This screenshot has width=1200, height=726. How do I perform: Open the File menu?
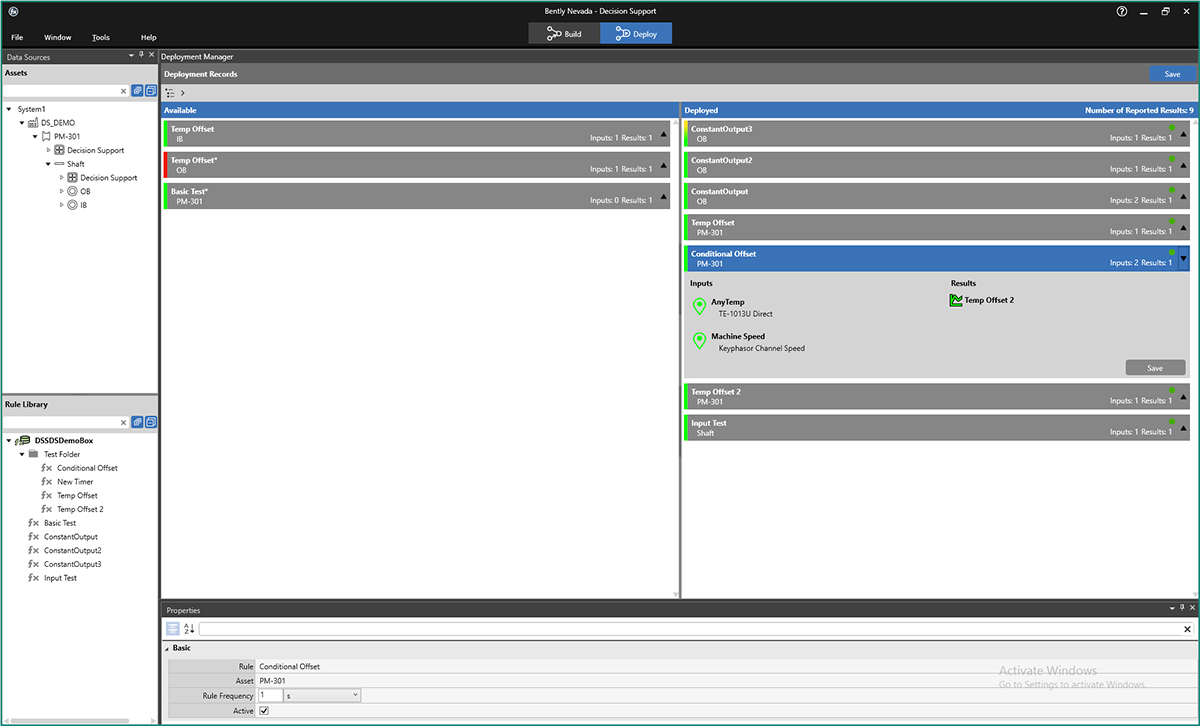17,37
